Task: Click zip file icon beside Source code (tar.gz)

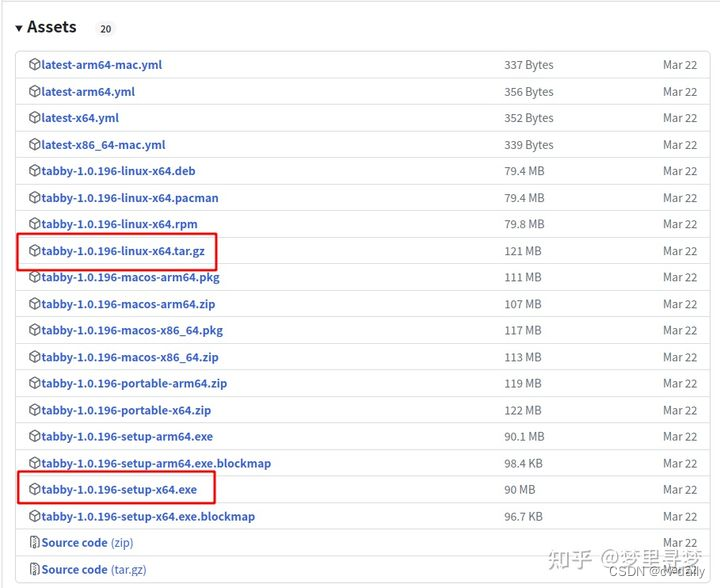Action: click(x=34, y=570)
